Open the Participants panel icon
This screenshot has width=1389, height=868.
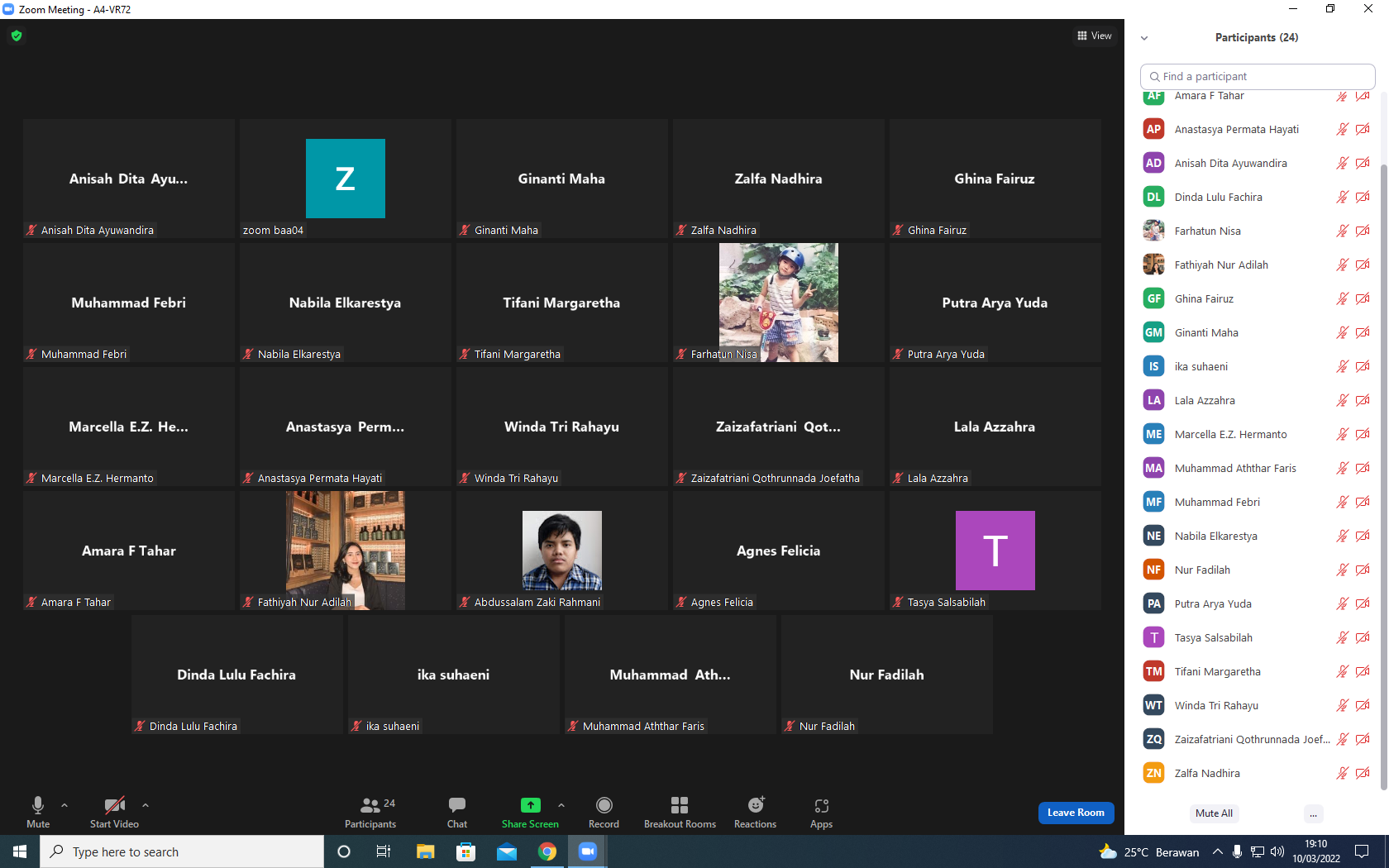tap(370, 804)
